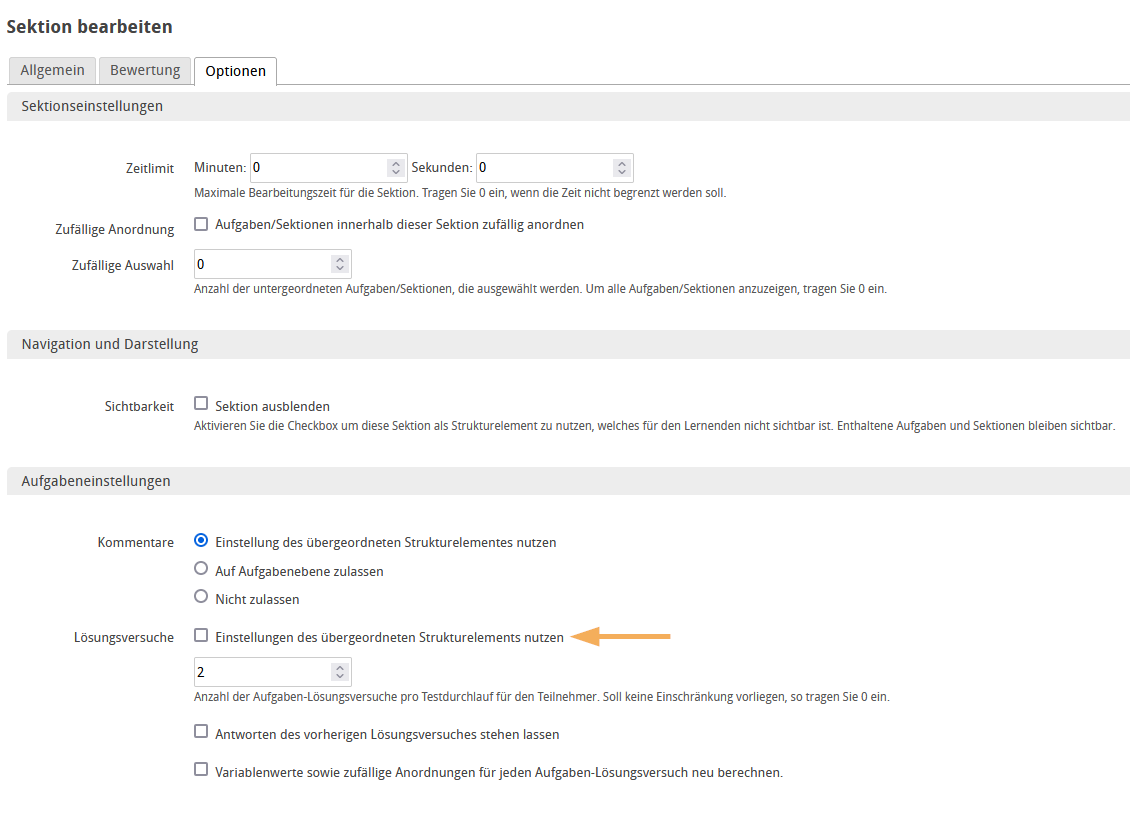Select the Optionen tab
This screenshot has height=826, width=1130.
[234, 70]
